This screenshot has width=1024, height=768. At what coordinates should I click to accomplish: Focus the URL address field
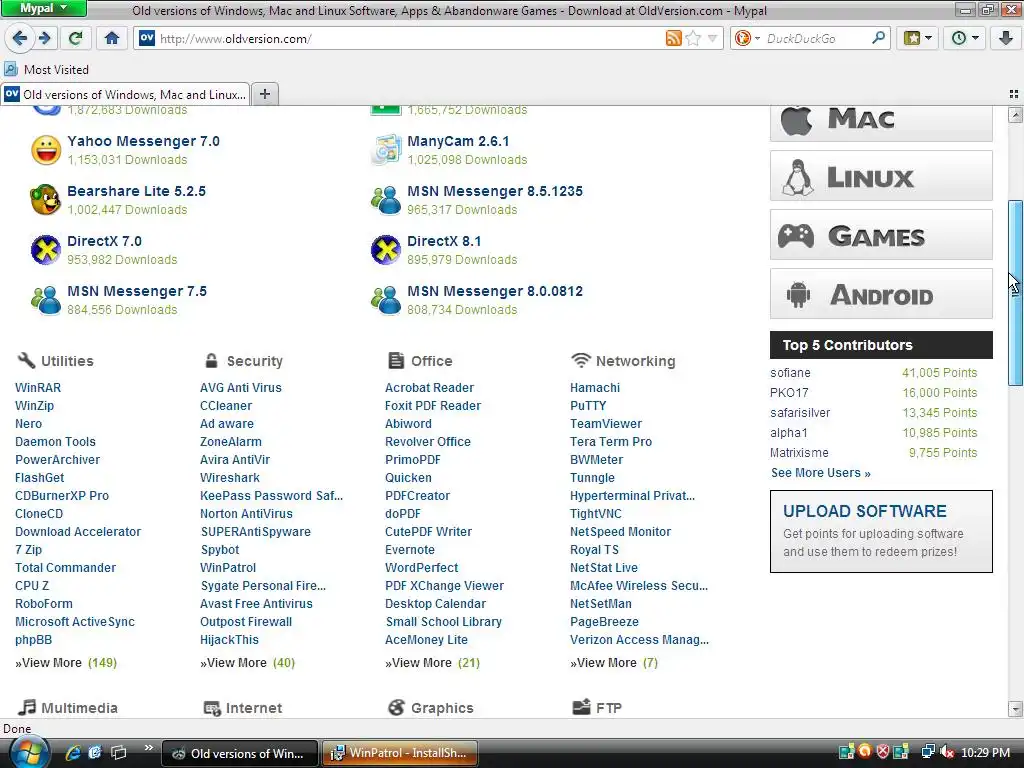click(x=410, y=39)
